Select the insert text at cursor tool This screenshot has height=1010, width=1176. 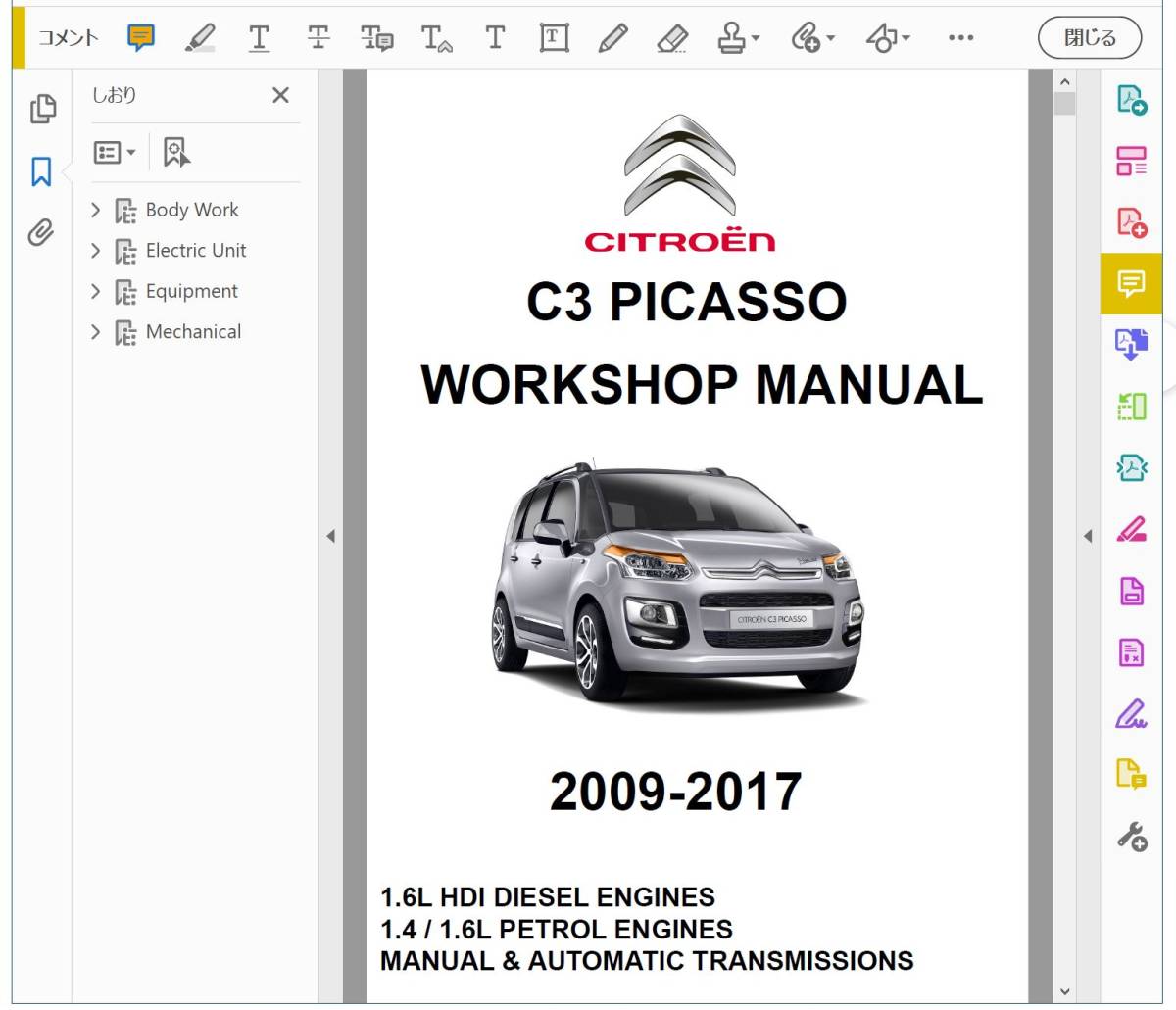click(436, 38)
